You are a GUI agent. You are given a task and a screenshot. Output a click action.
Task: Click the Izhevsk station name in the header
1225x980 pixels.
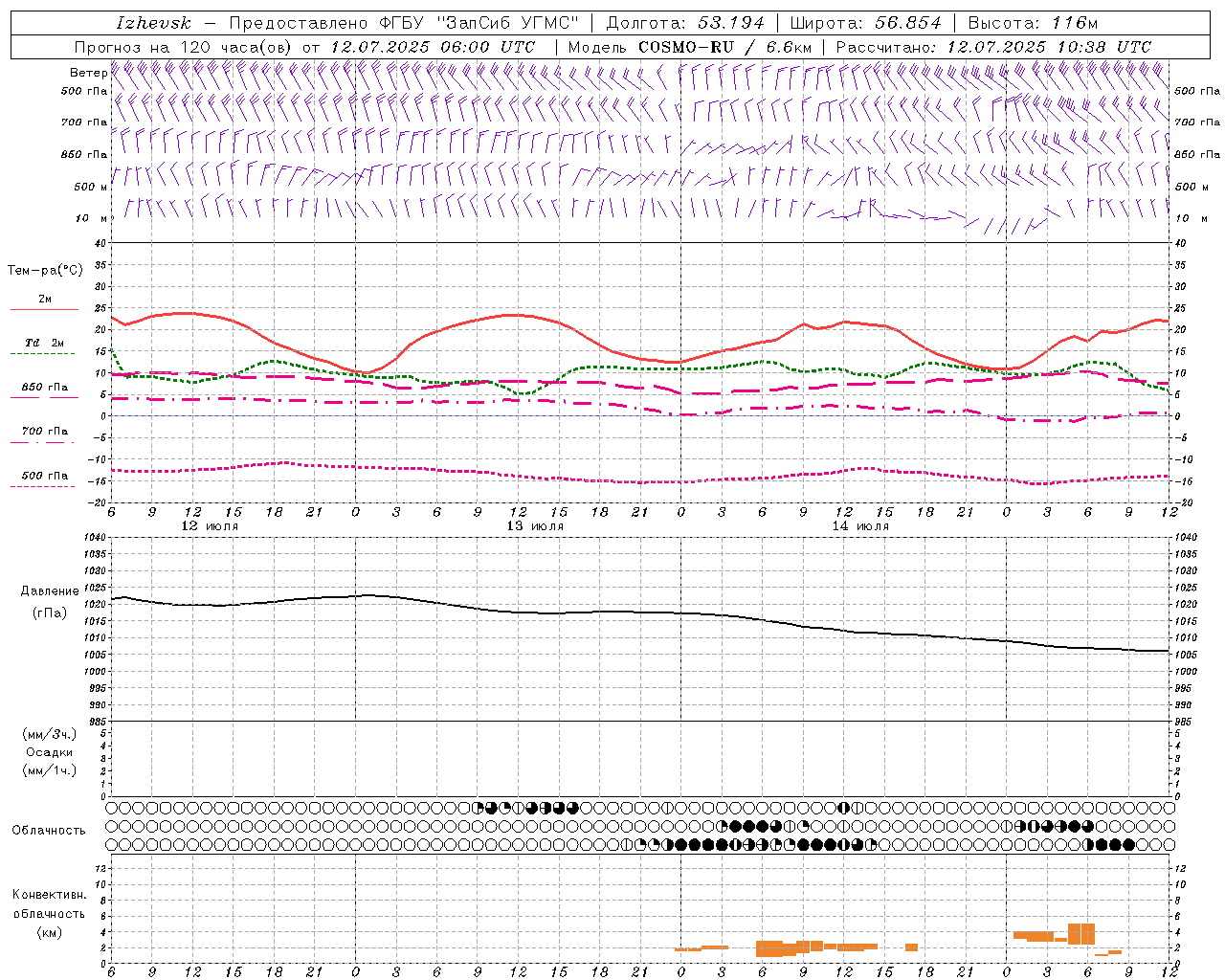[153, 23]
